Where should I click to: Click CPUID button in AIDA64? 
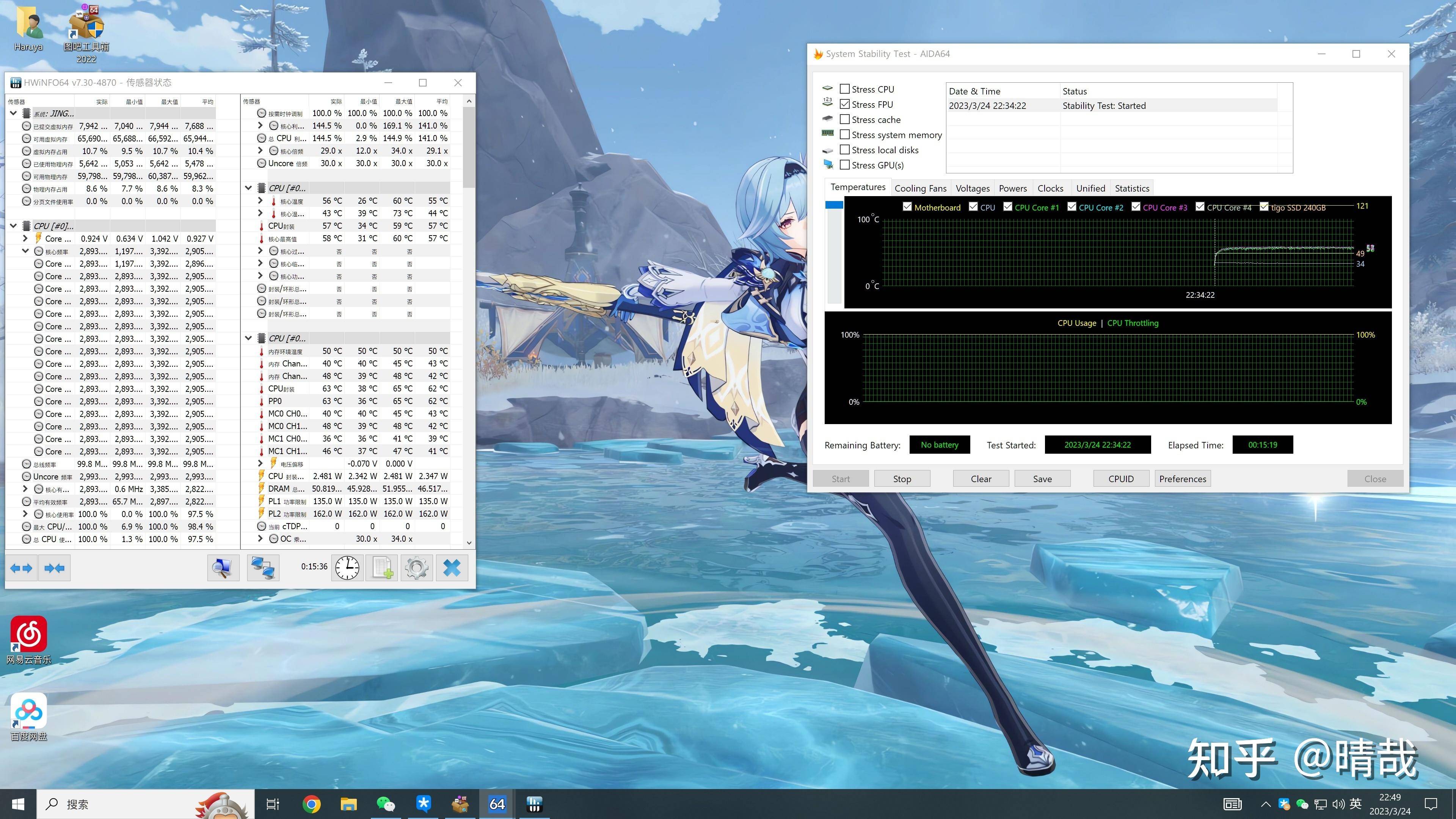(1121, 478)
